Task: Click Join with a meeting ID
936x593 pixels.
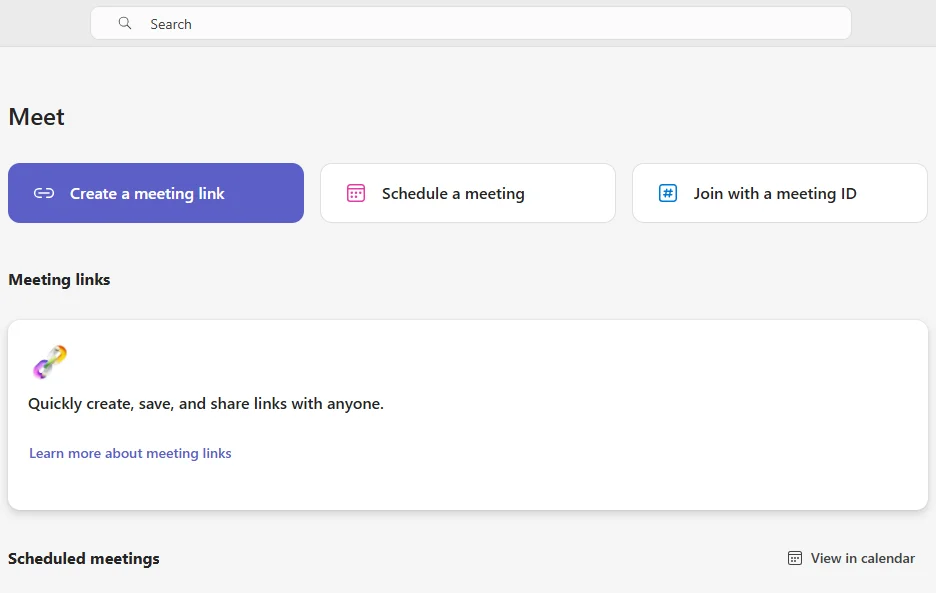Action: 779,193
